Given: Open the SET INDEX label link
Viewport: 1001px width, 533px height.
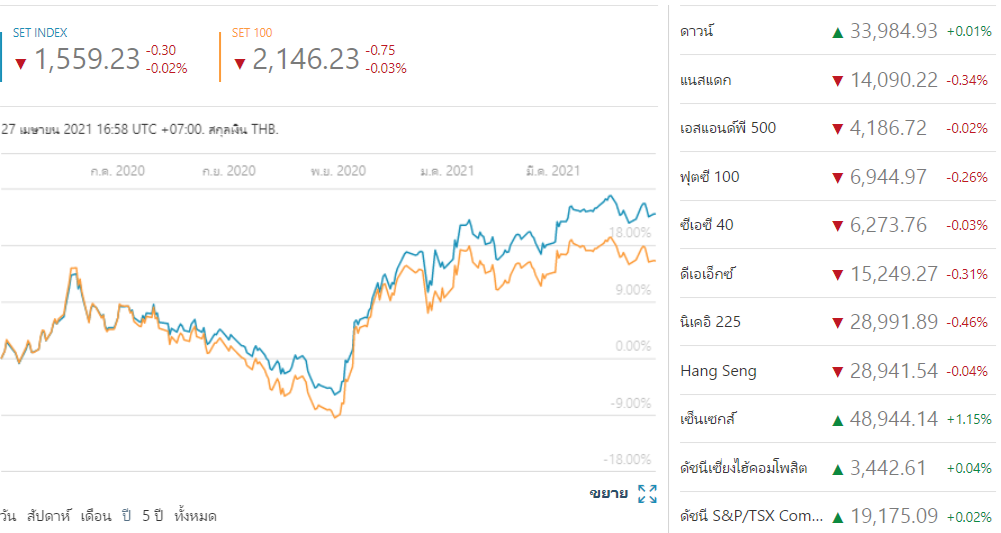Looking at the screenshot, I should click(40, 33).
